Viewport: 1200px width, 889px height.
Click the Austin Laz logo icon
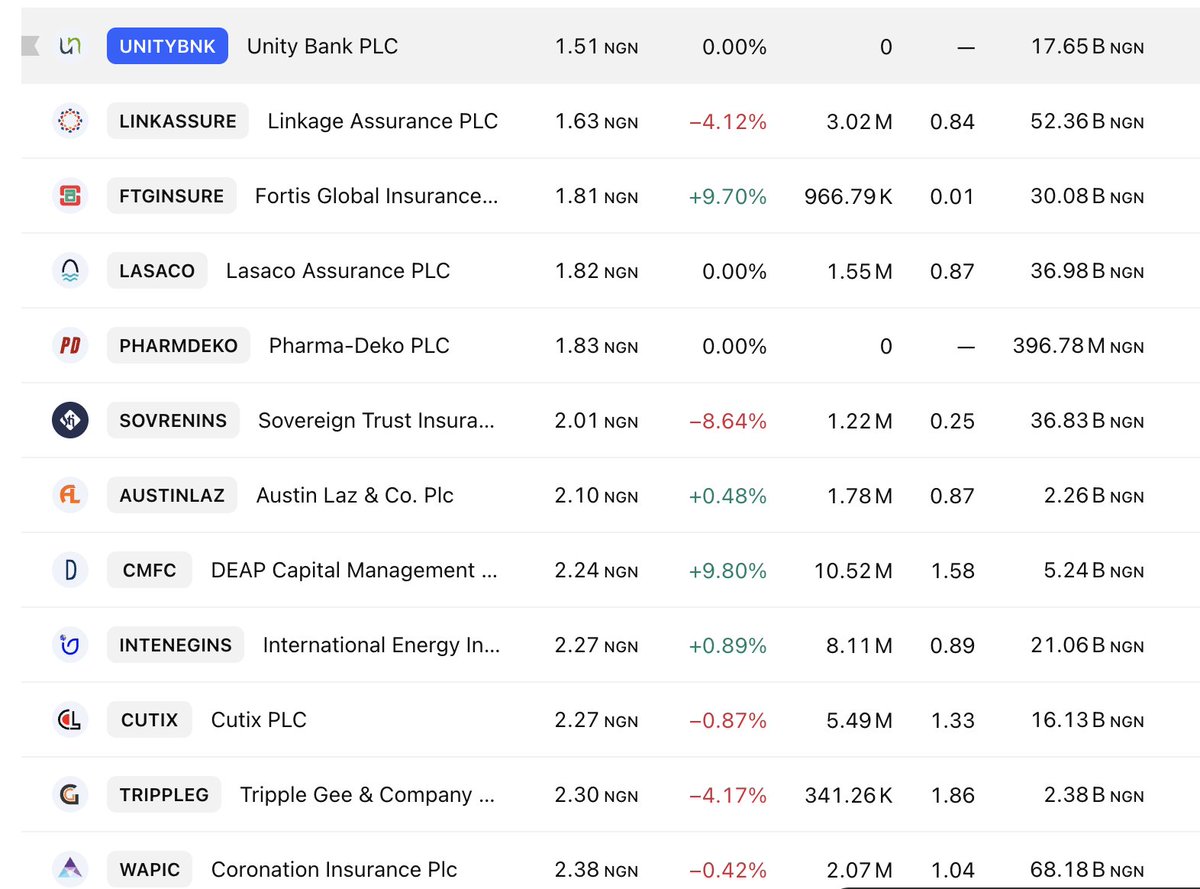coord(71,495)
